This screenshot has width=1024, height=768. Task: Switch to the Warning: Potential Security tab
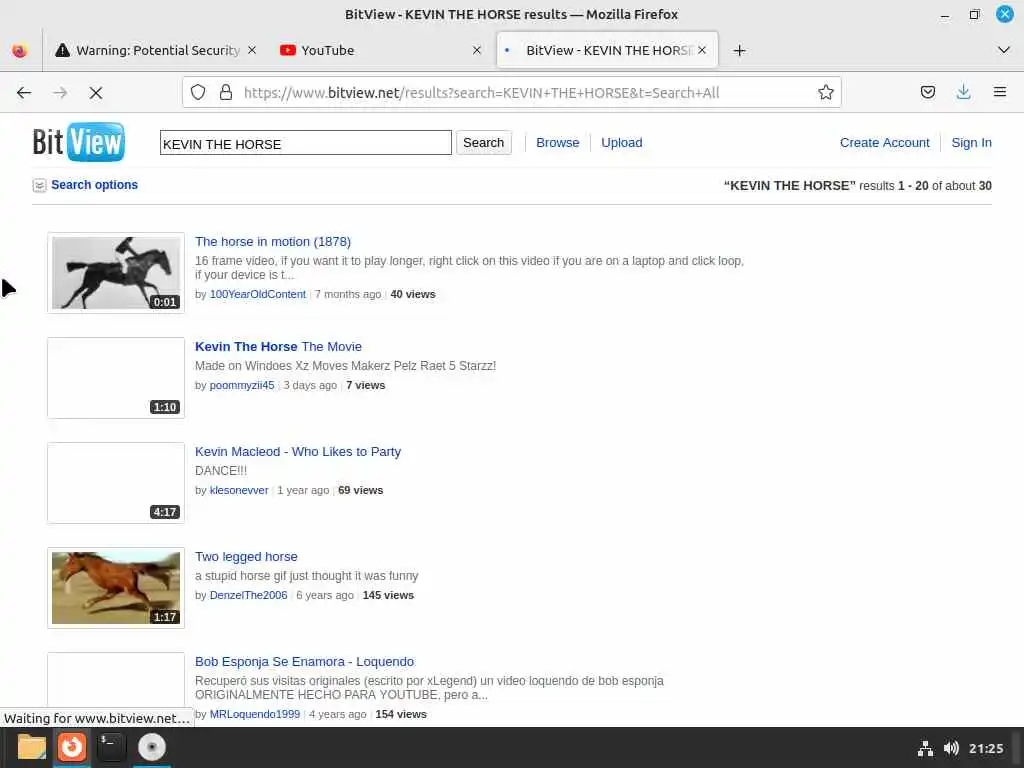pyautogui.click(x=155, y=50)
